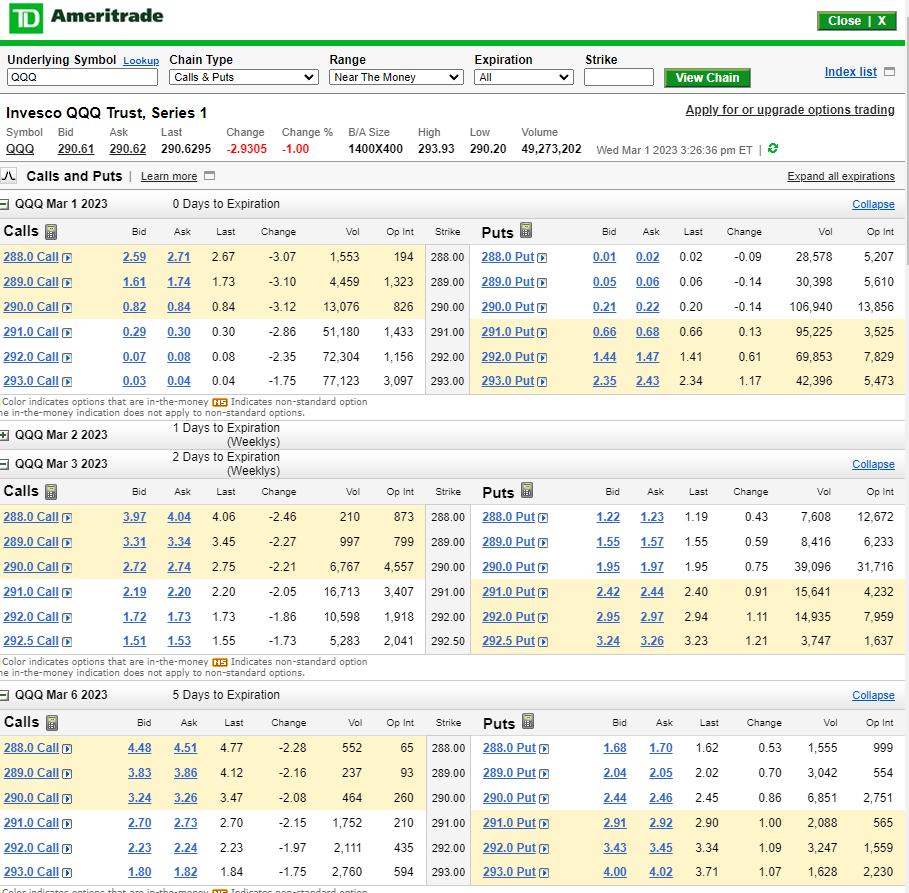Open the 290.0 Call link for Mar 1
909x893 pixels.
[31, 307]
